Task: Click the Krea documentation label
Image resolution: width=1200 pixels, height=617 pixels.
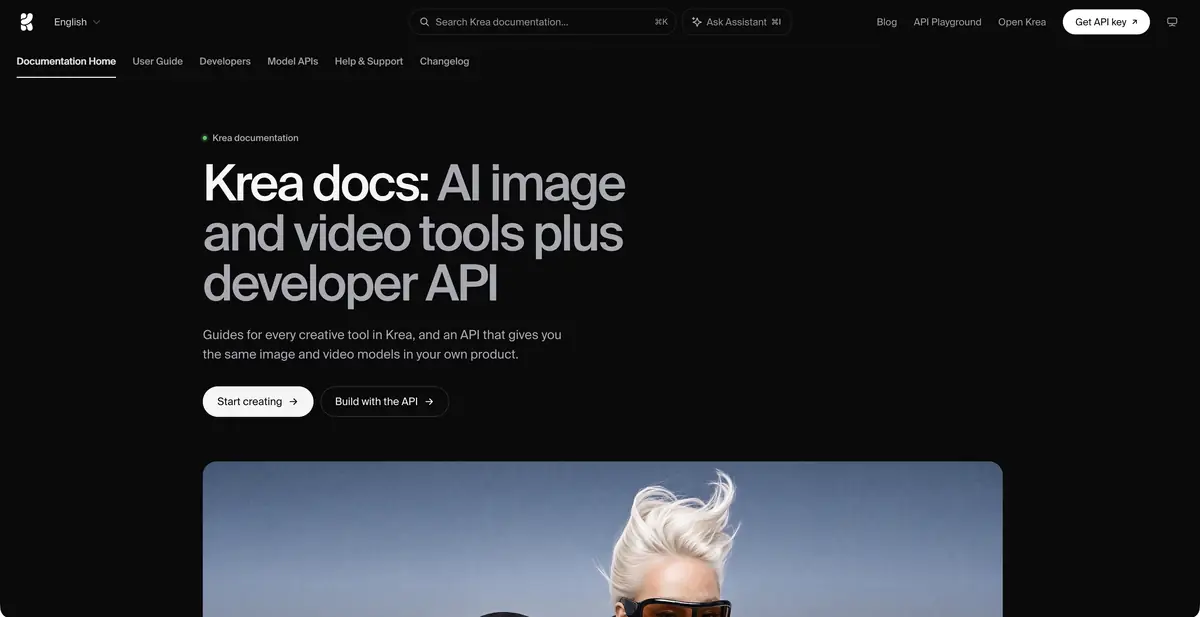Action: pyautogui.click(x=255, y=138)
